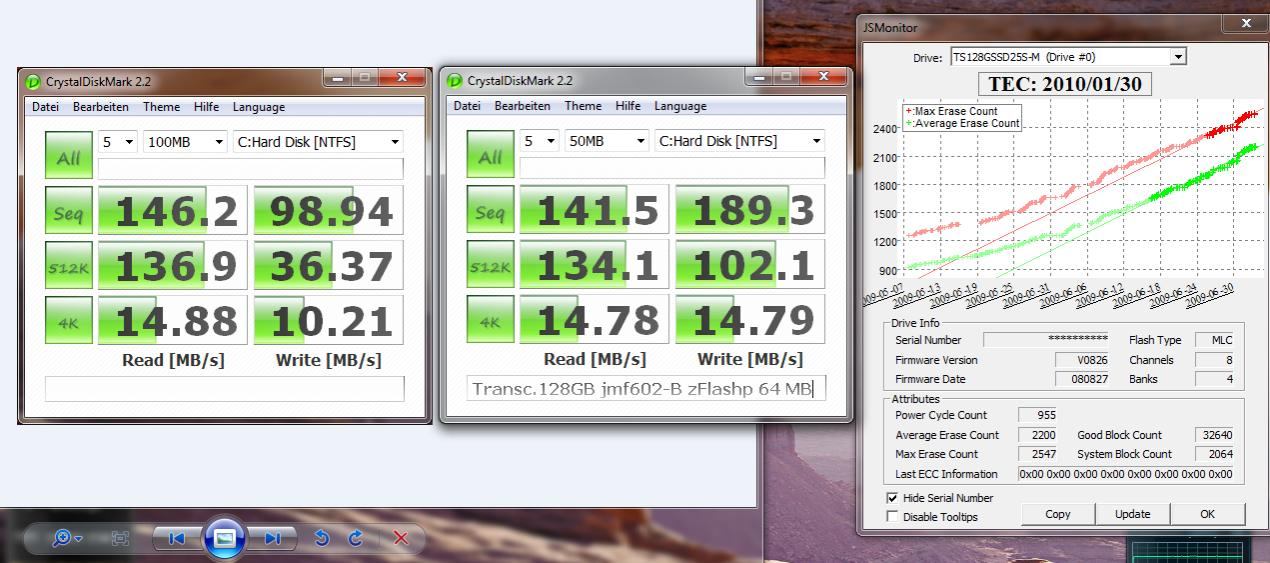Image resolution: width=1270 pixels, height=563 pixels.
Task: Click 512K write result 36.37
Action: click(328, 265)
